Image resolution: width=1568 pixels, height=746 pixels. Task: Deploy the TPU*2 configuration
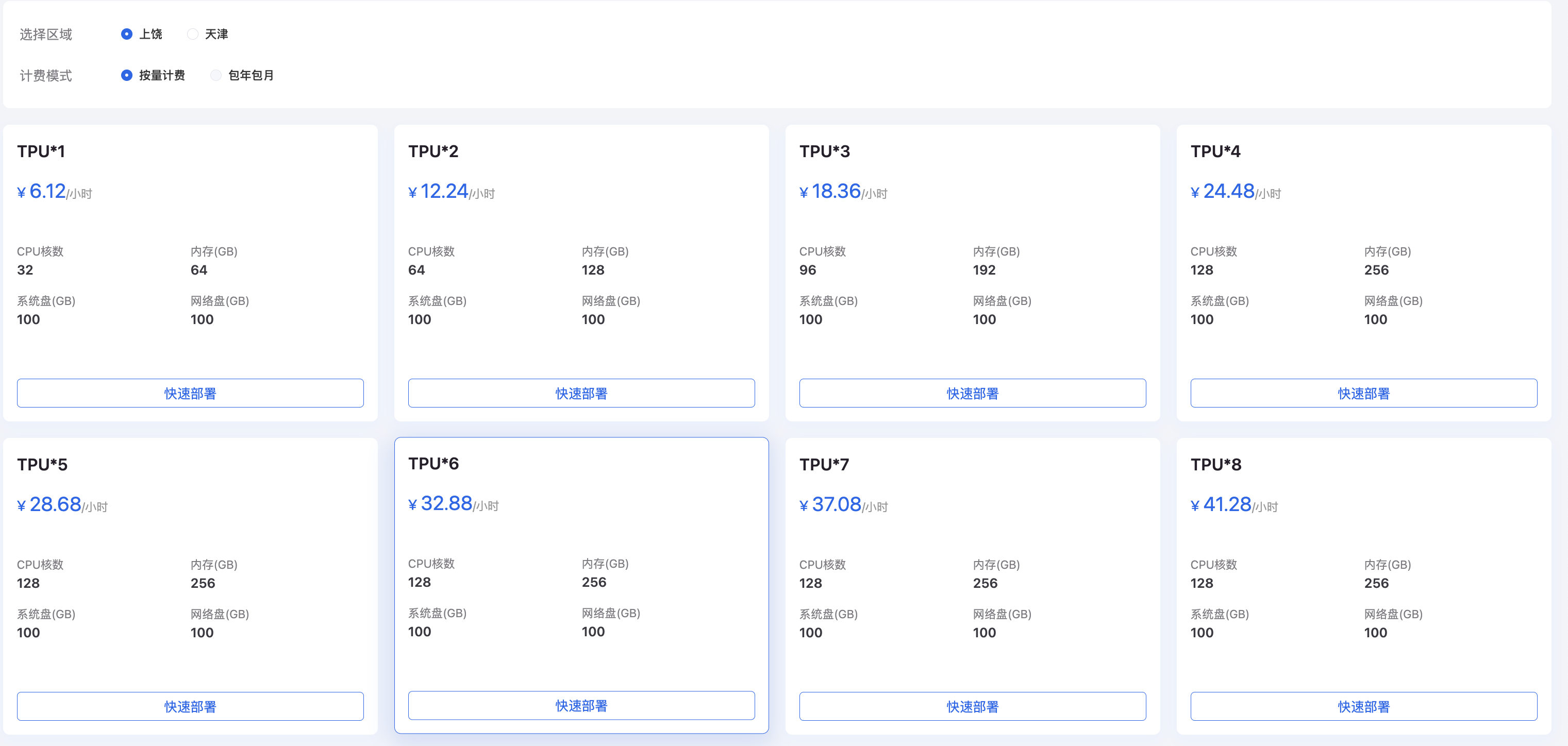581,393
